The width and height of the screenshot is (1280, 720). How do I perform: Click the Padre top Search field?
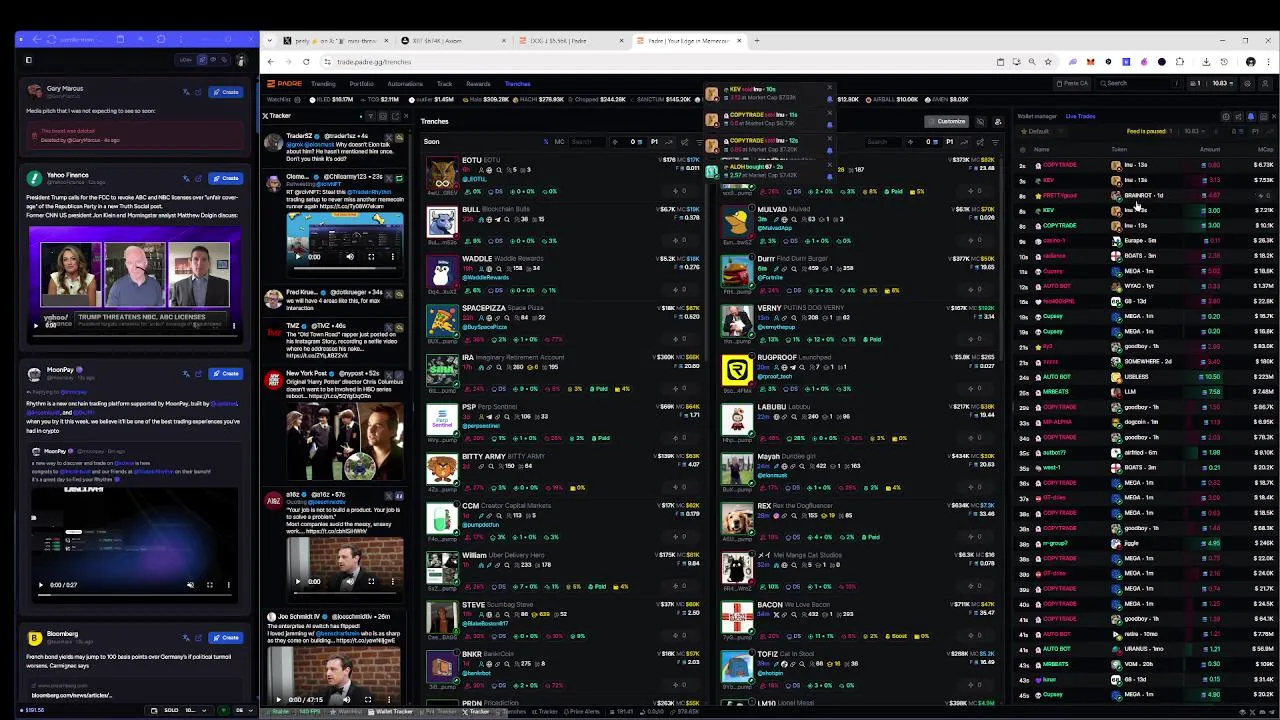point(1140,84)
